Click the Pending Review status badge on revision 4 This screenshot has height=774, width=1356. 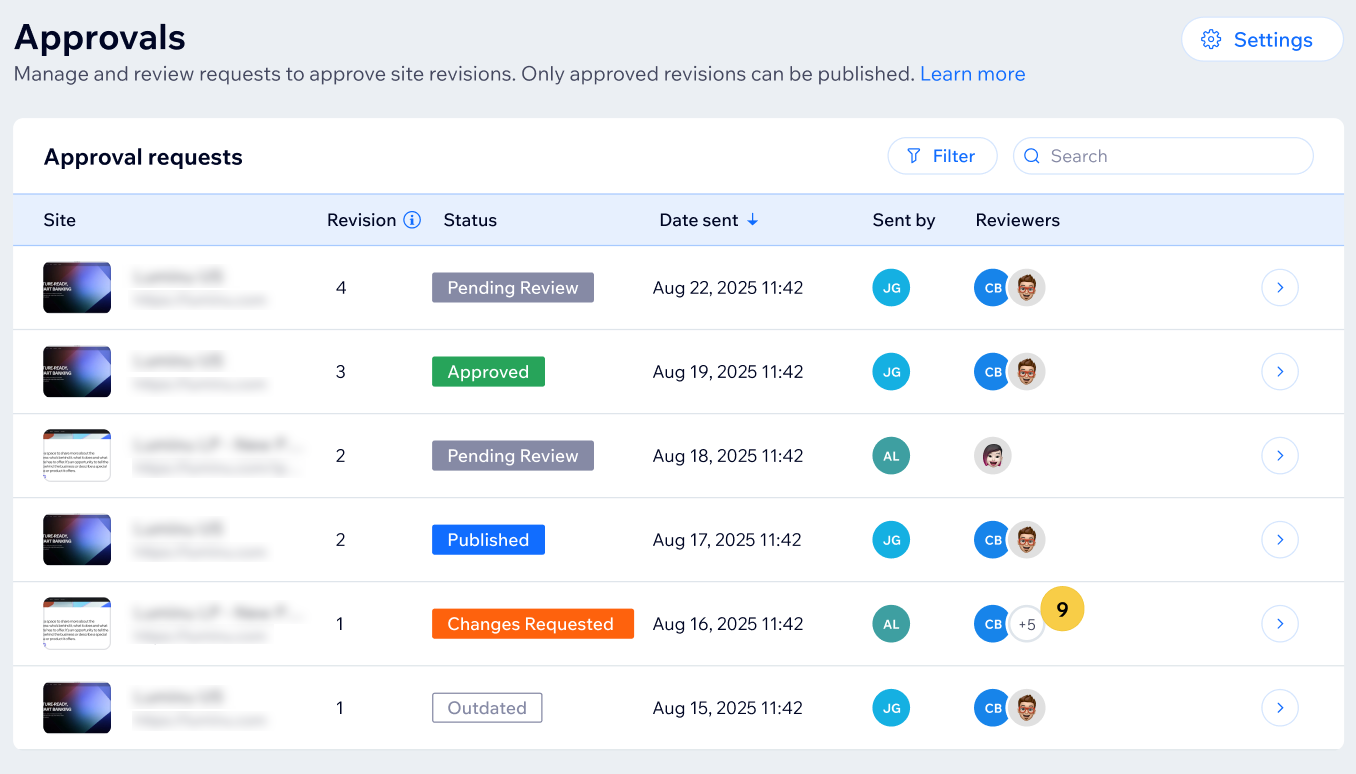click(x=513, y=287)
